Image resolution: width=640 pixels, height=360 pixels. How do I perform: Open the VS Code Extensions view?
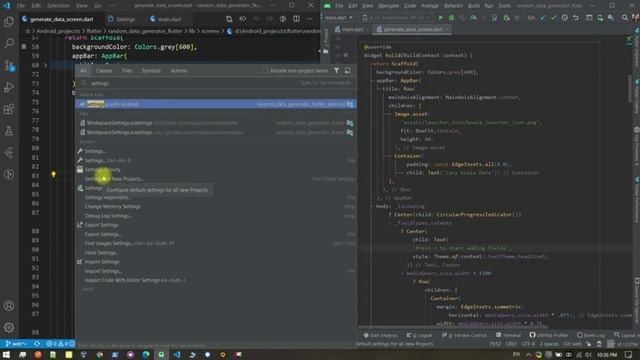pyautogui.click(x=9, y=109)
